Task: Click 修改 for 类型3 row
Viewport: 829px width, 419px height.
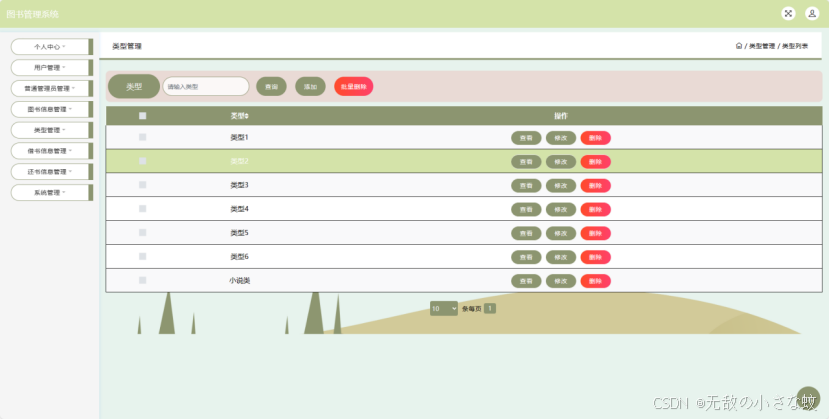Action: [x=561, y=185]
